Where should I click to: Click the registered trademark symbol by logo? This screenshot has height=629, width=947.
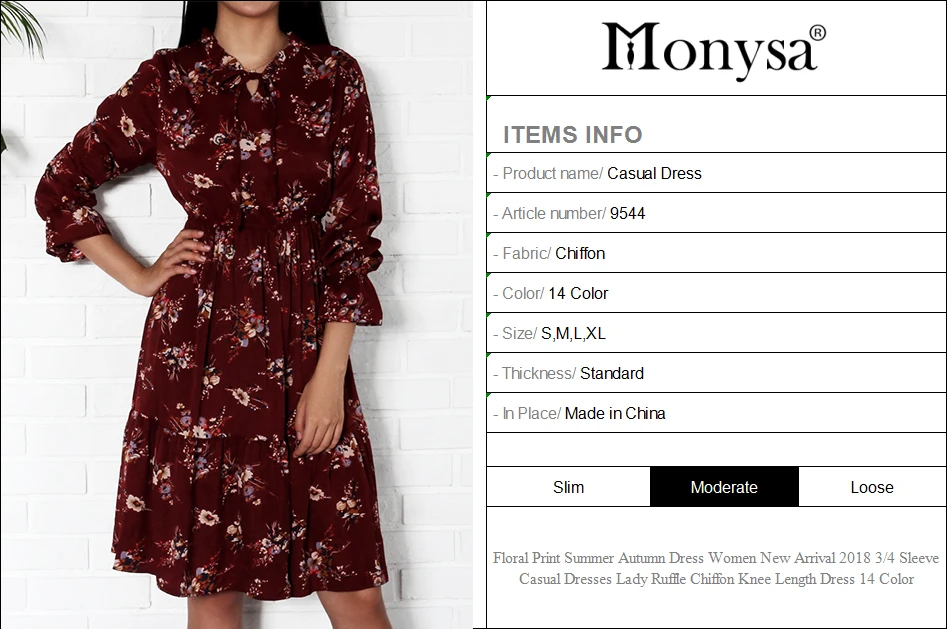(x=817, y=33)
